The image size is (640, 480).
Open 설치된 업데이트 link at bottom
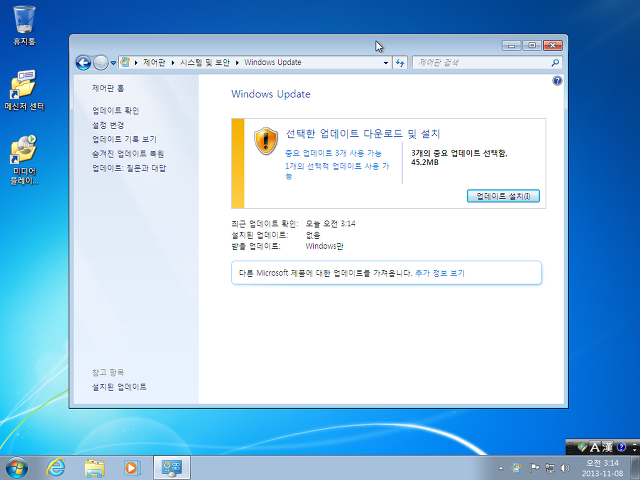119,387
